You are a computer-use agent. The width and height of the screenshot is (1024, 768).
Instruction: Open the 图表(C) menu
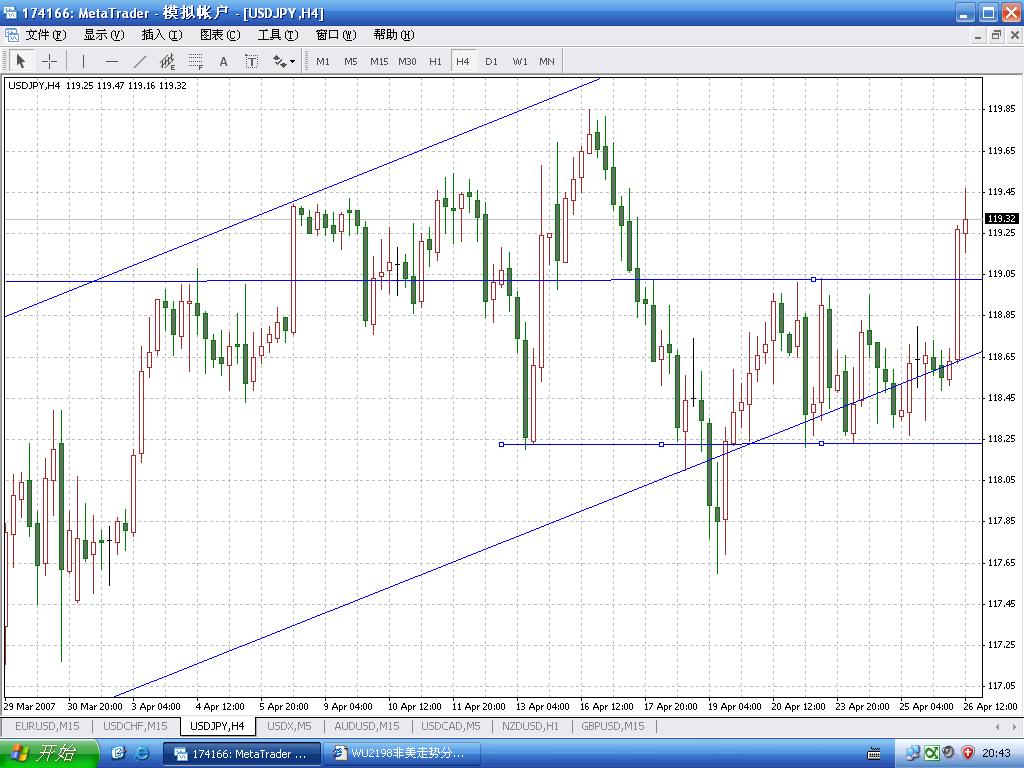click(x=220, y=35)
